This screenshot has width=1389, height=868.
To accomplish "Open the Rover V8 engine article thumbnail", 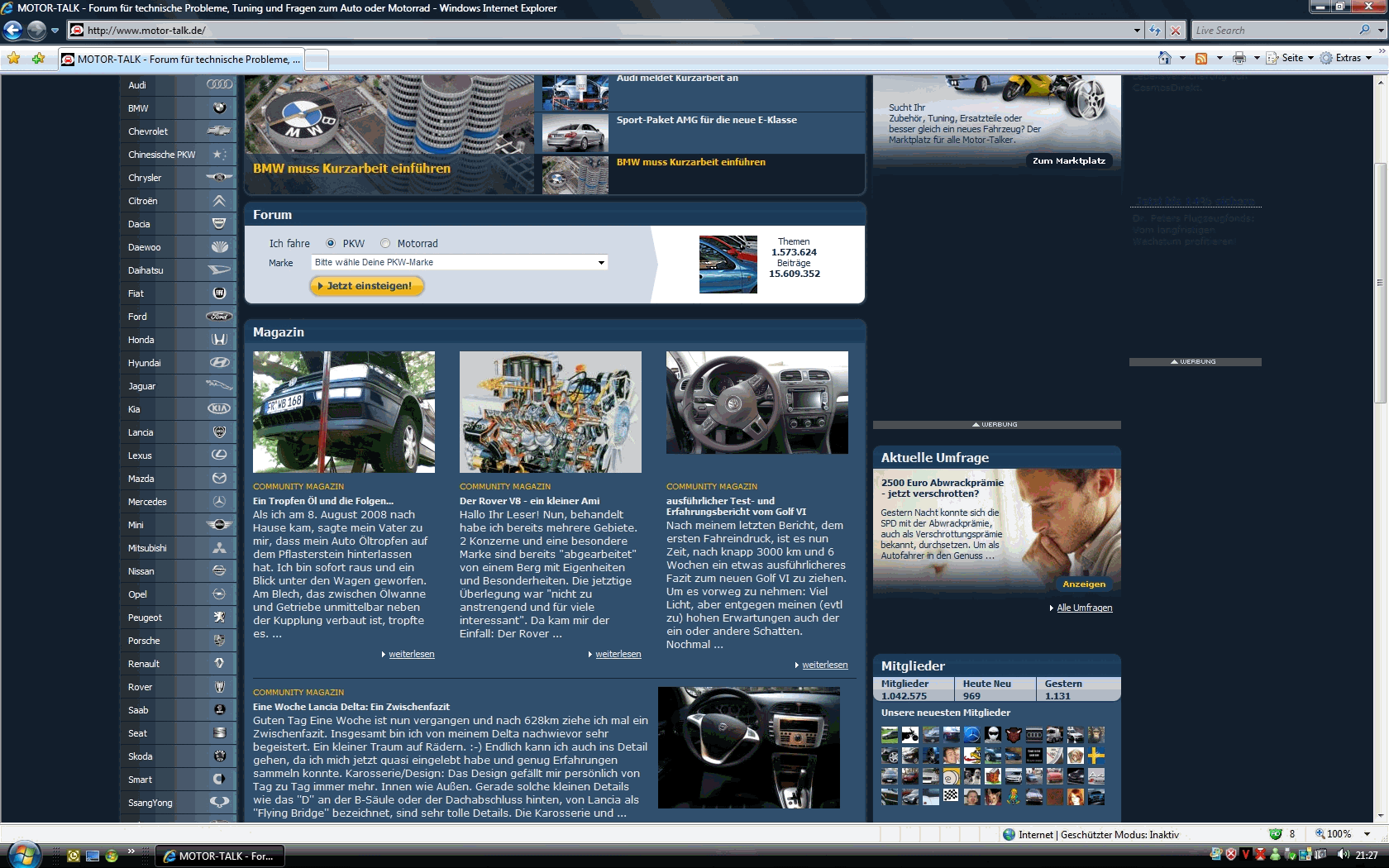I will [x=551, y=412].
